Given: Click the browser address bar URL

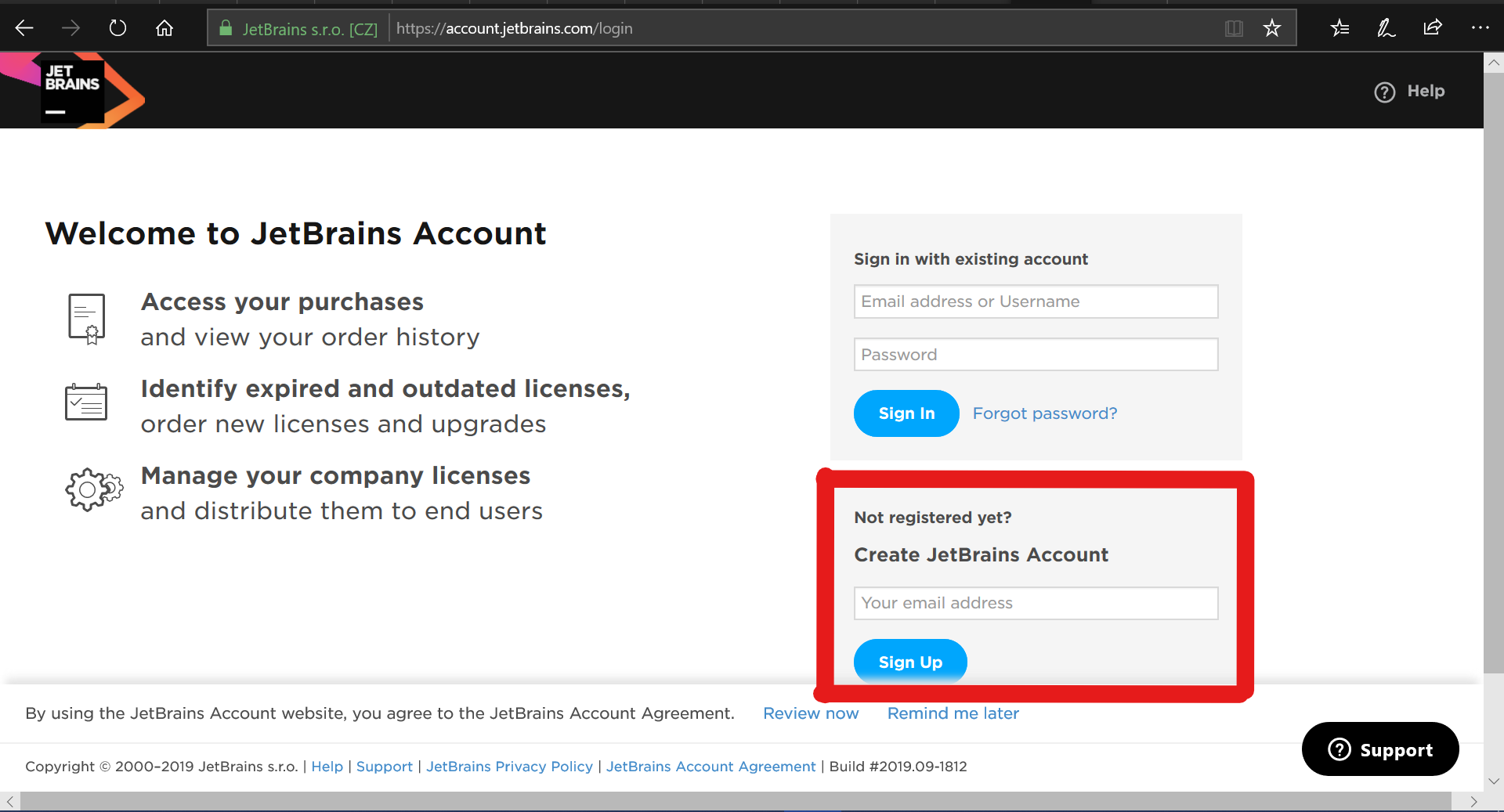Looking at the screenshot, I should tap(515, 28).
